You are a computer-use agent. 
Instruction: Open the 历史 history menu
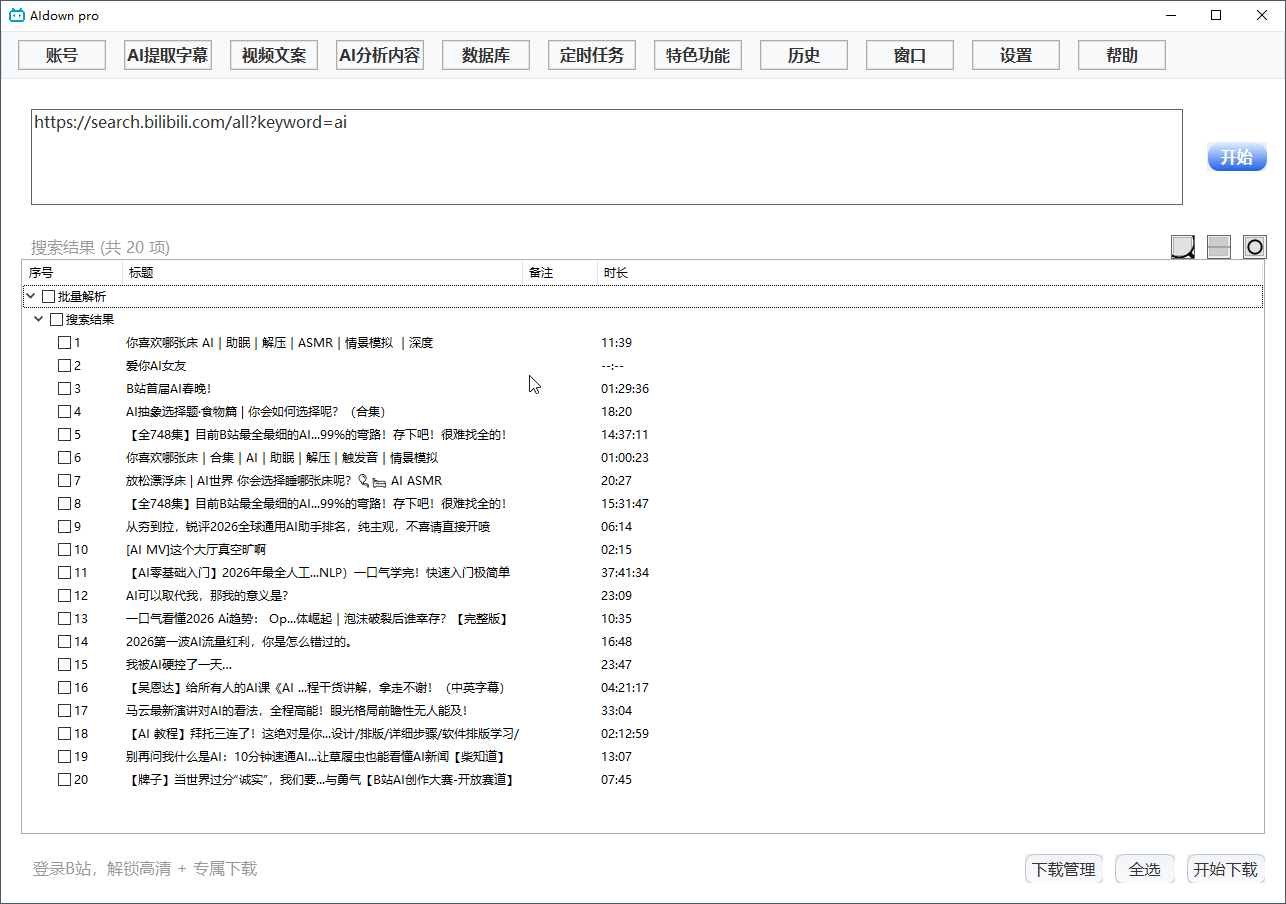803,55
